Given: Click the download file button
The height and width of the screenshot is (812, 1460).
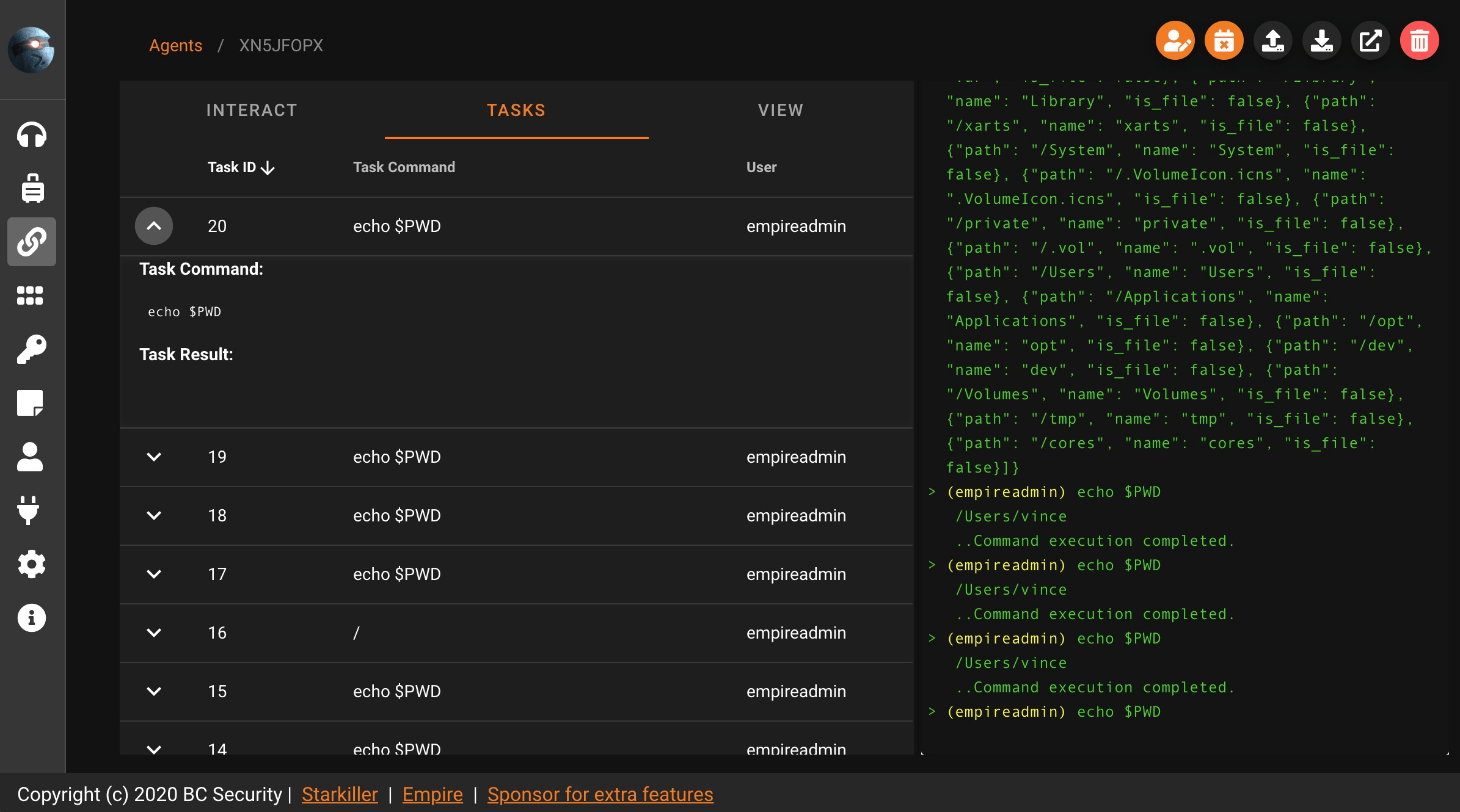Looking at the screenshot, I should 1321,41.
